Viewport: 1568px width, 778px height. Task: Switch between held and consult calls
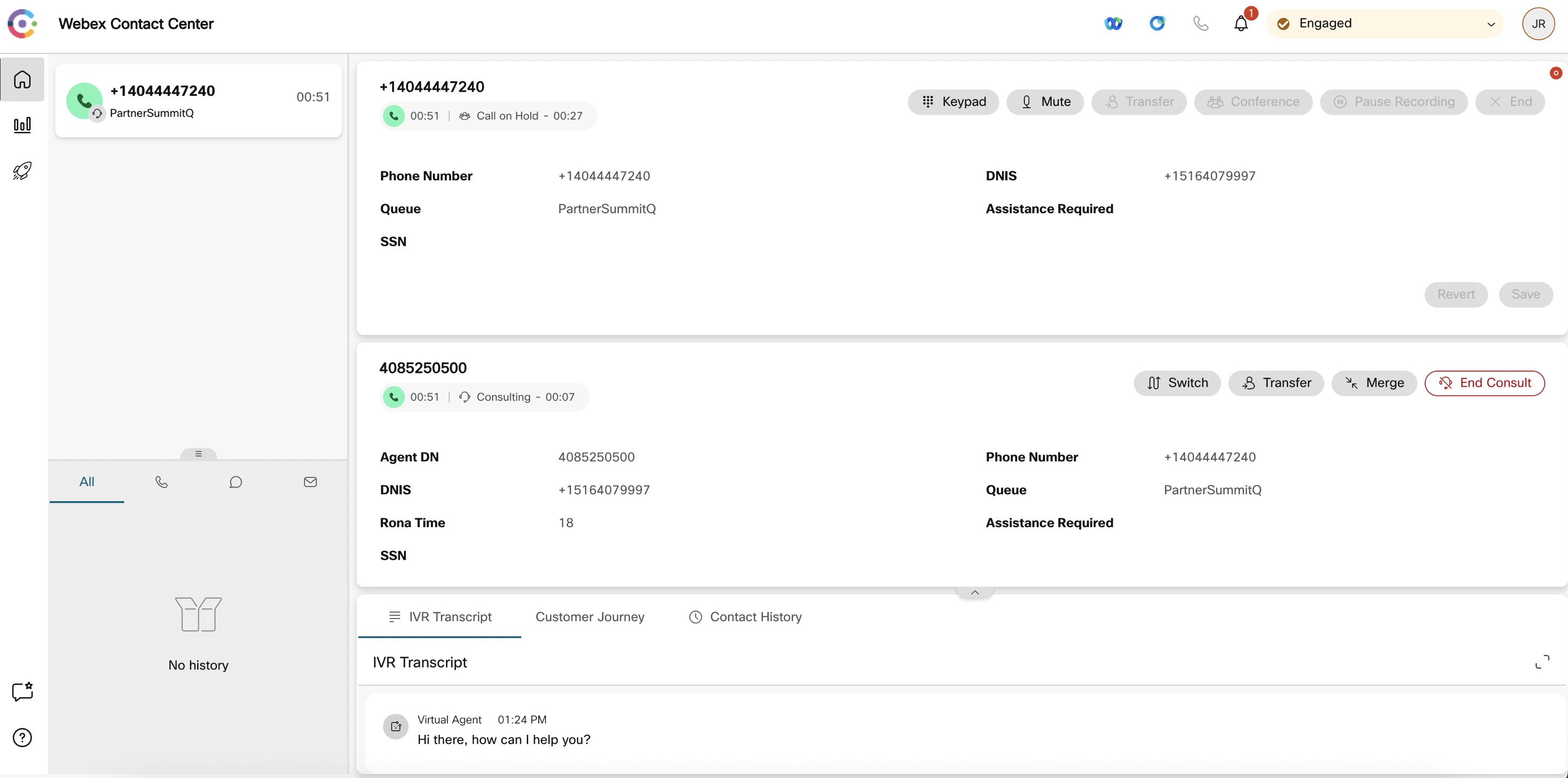click(x=1177, y=383)
